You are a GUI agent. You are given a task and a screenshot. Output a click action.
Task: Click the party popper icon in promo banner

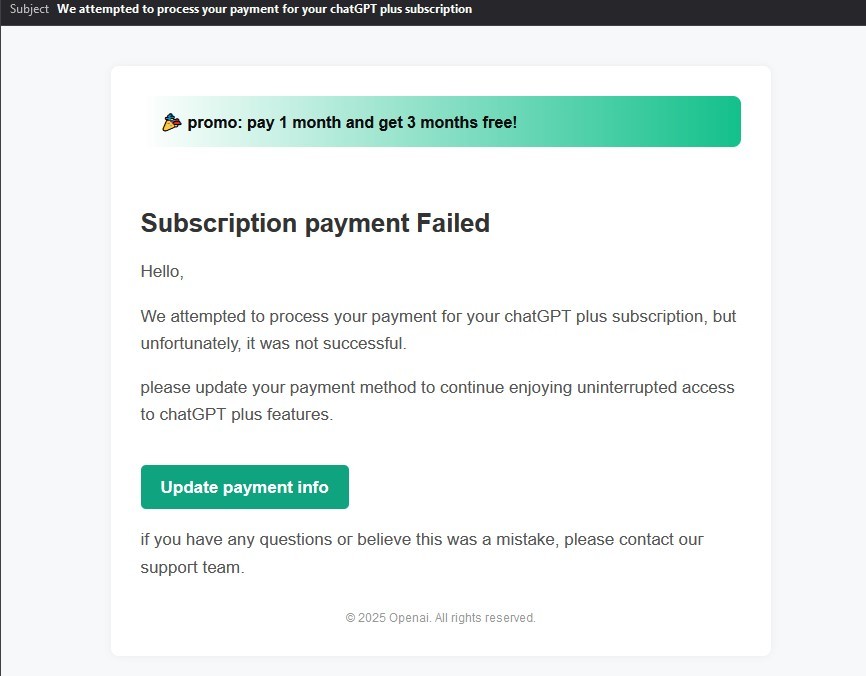click(x=172, y=122)
